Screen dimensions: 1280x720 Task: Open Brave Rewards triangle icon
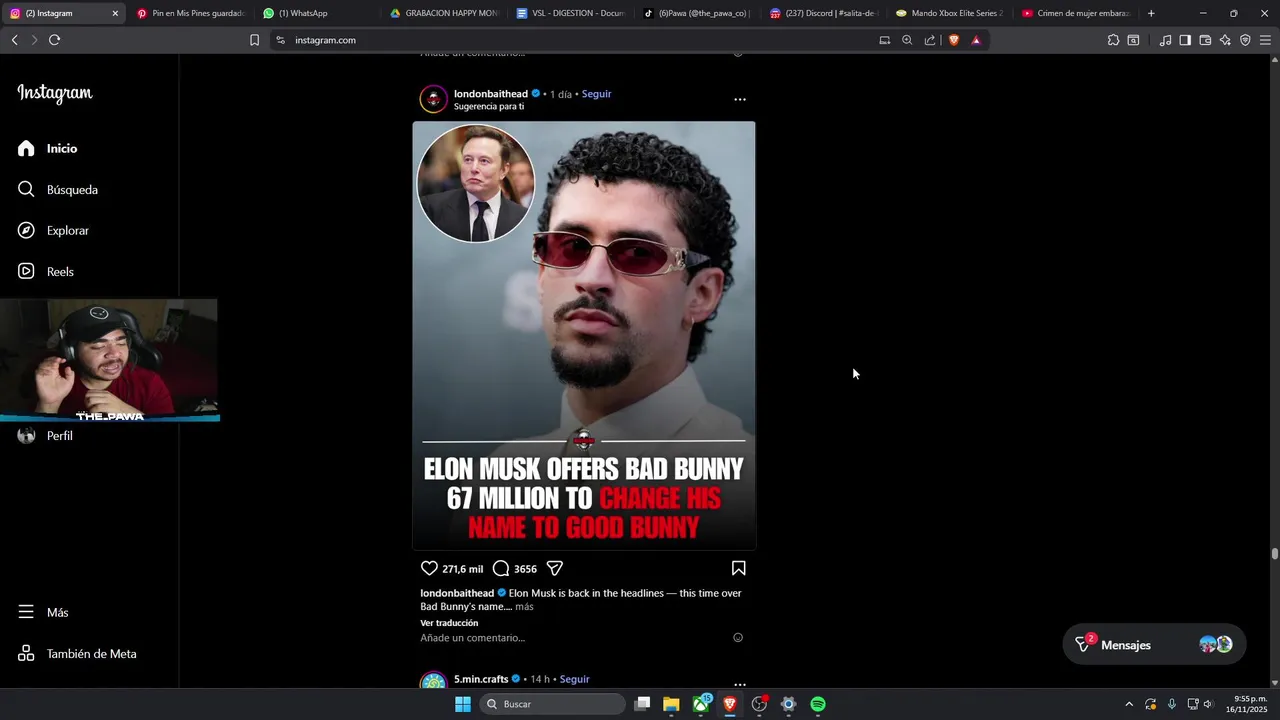[x=976, y=40]
